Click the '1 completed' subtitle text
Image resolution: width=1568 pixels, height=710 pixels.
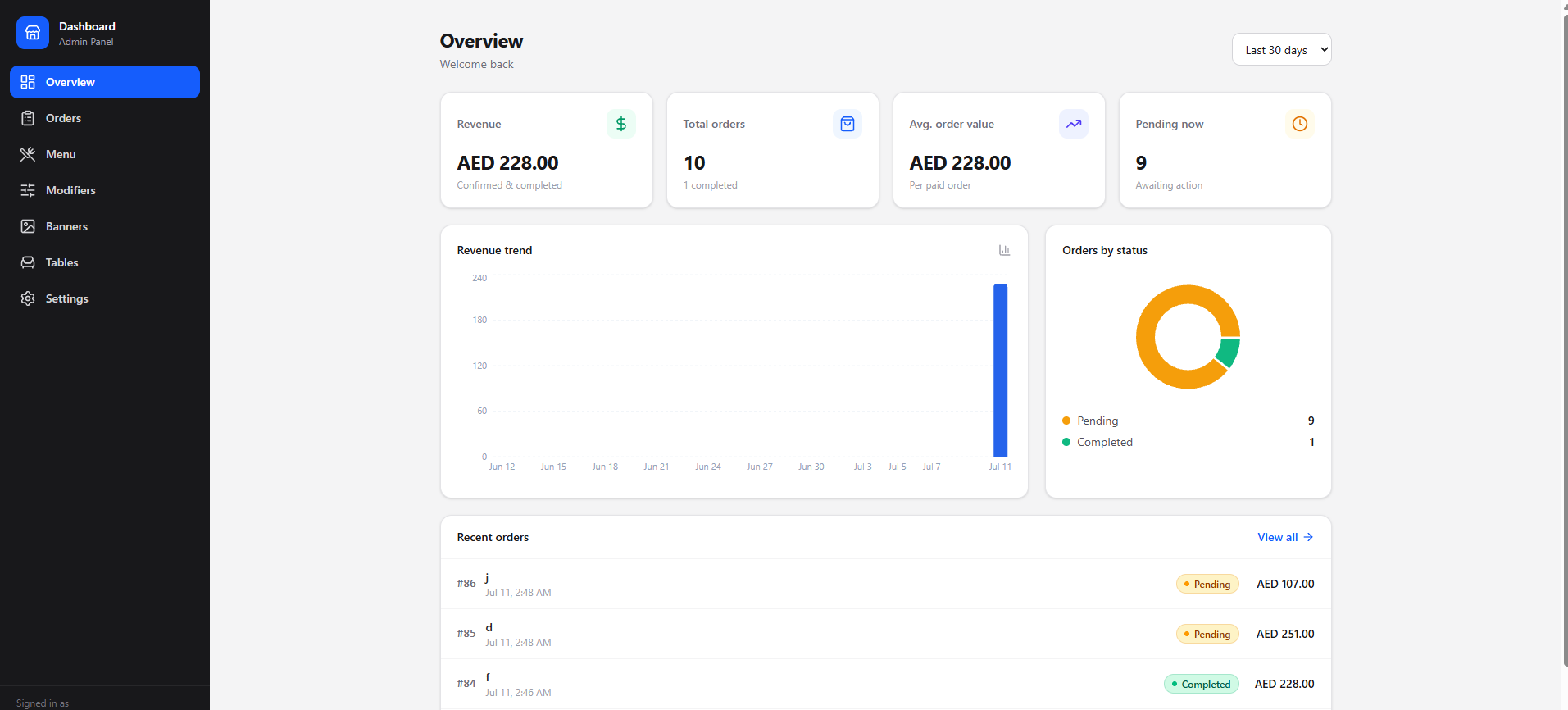[710, 185]
